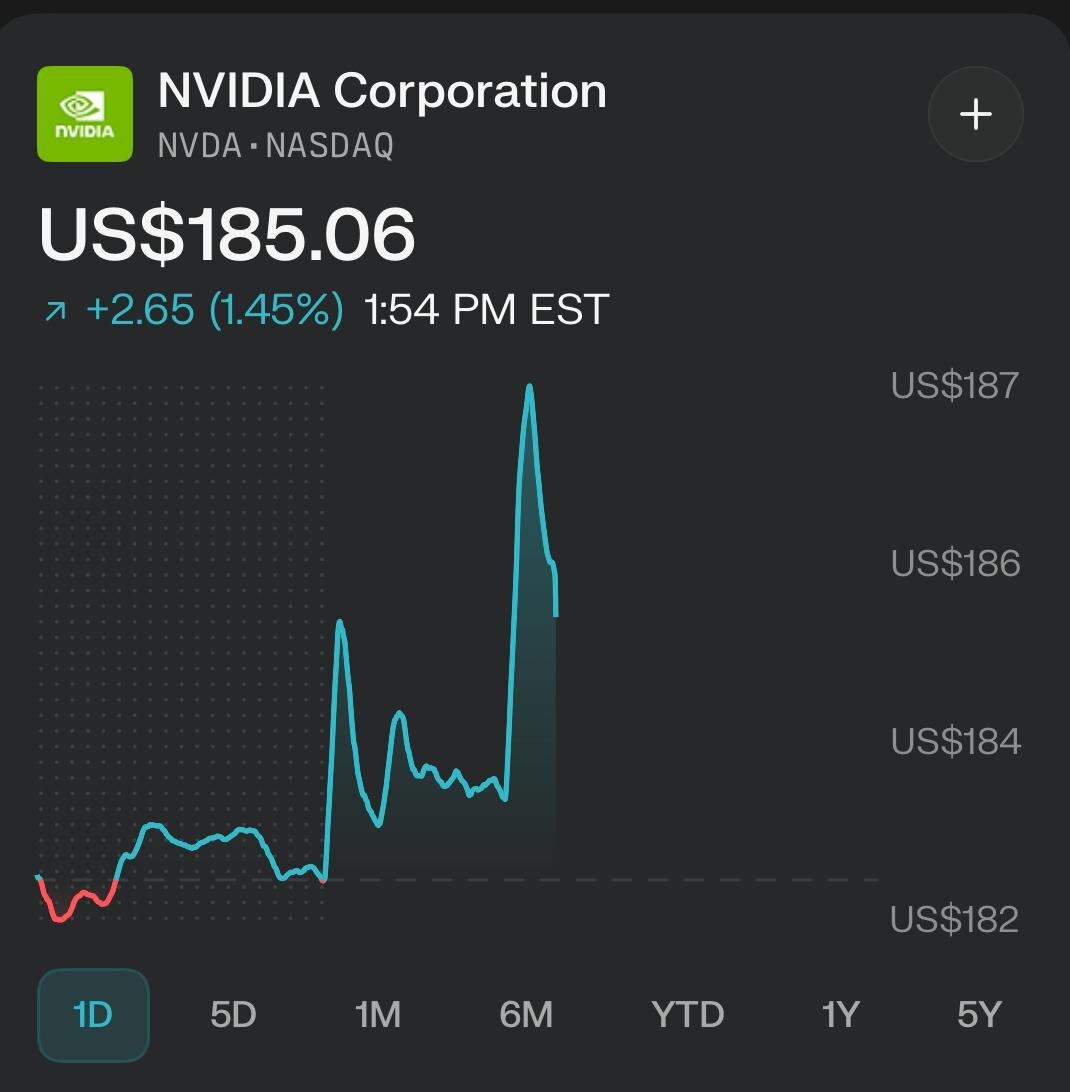Open the 6M chart view

tap(526, 1015)
